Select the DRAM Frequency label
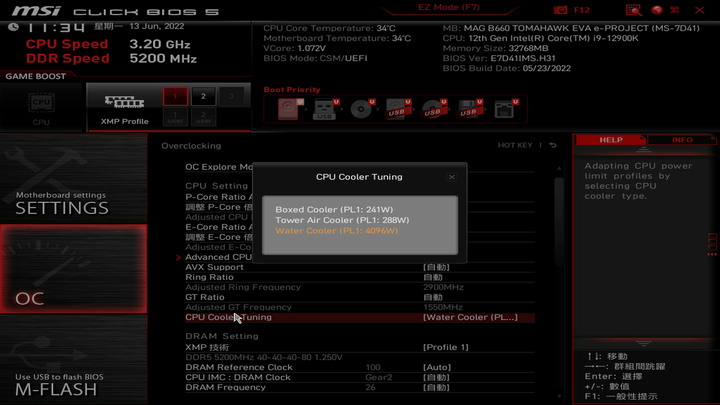The width and height of the screenshot is (720, 405). tap(225, 388)
